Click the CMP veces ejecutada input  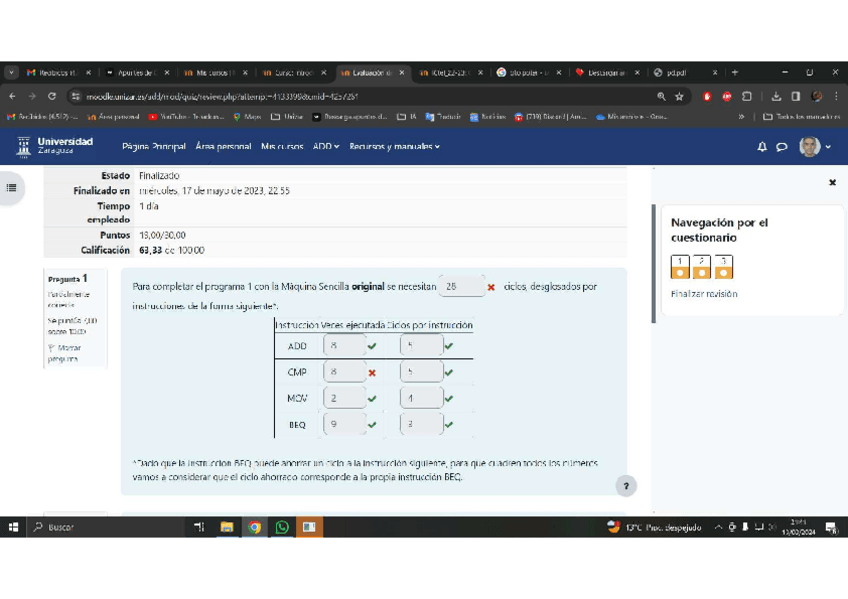pyautogui.click(x=344, y=372)
